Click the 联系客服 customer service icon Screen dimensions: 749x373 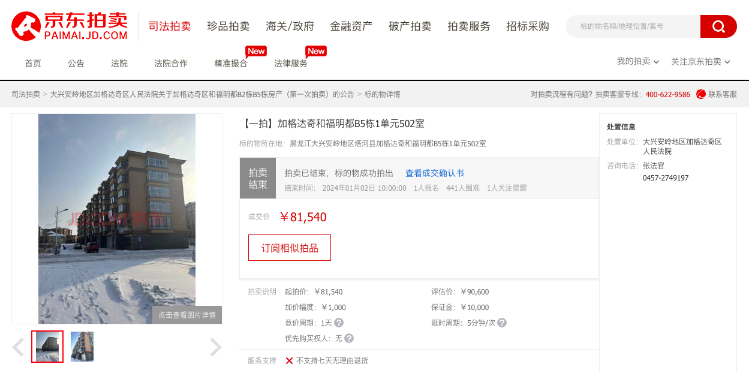point(701,94)
